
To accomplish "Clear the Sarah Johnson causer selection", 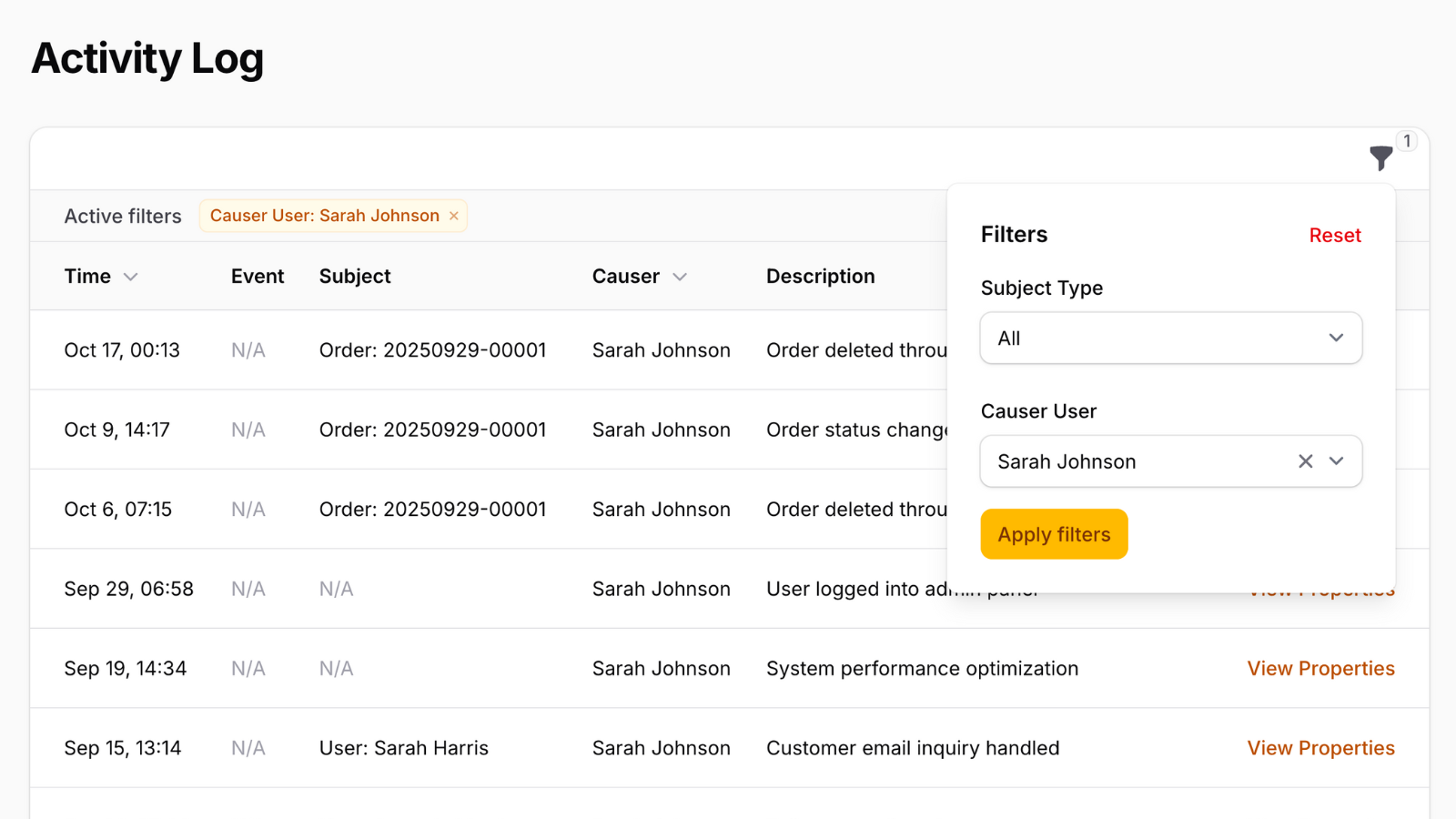I will (x=1305, y=461).
